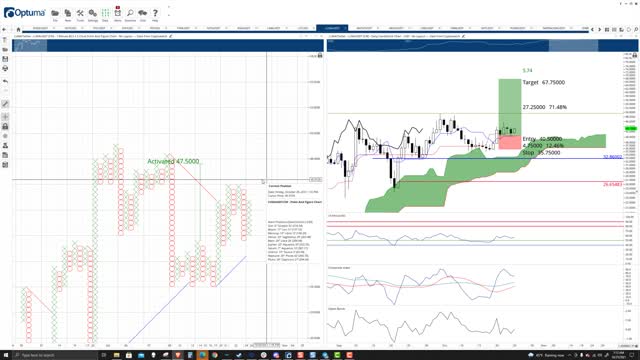The width and height of the screenshot is (640, 360).
Task: Open Brave browser from the taskbar
Action: pyautogui.click(x=178, y=355)
